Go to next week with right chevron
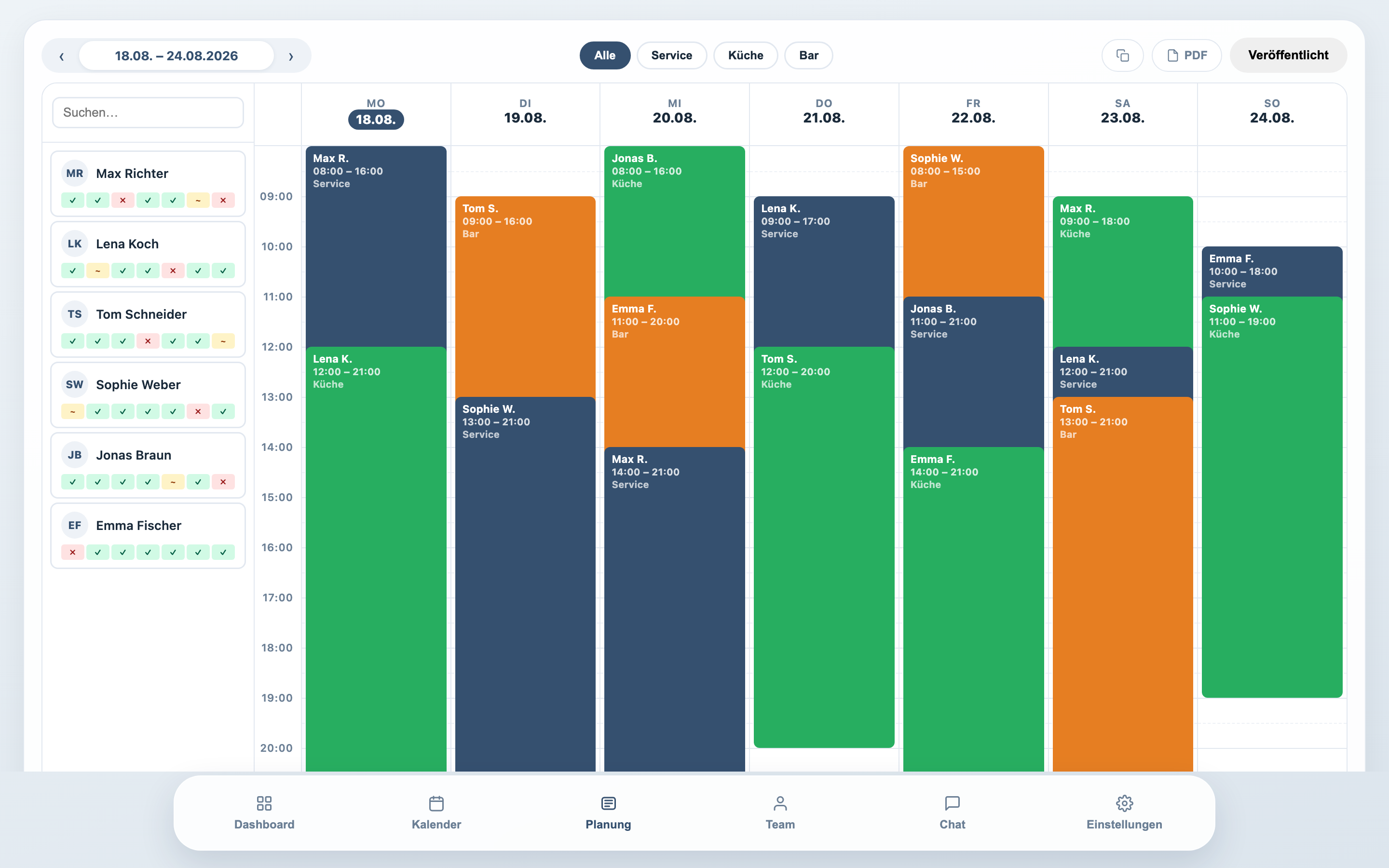The width and height of the screenshot is (1389, 868). [290, 55]
